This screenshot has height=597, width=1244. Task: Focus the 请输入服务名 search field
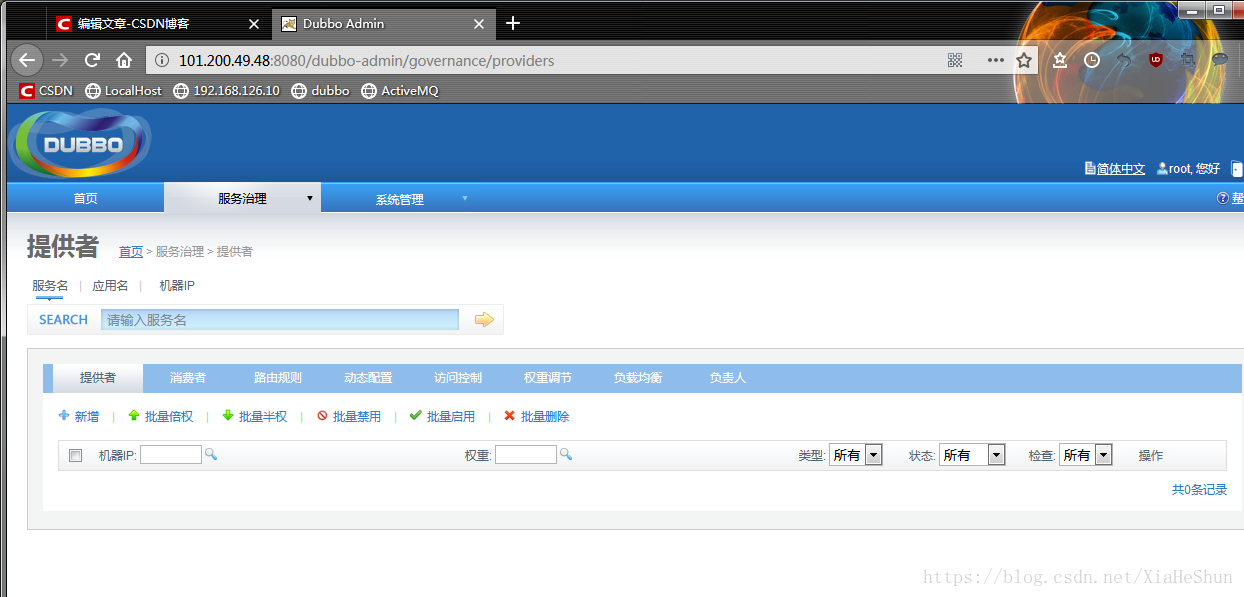(280, 320)
